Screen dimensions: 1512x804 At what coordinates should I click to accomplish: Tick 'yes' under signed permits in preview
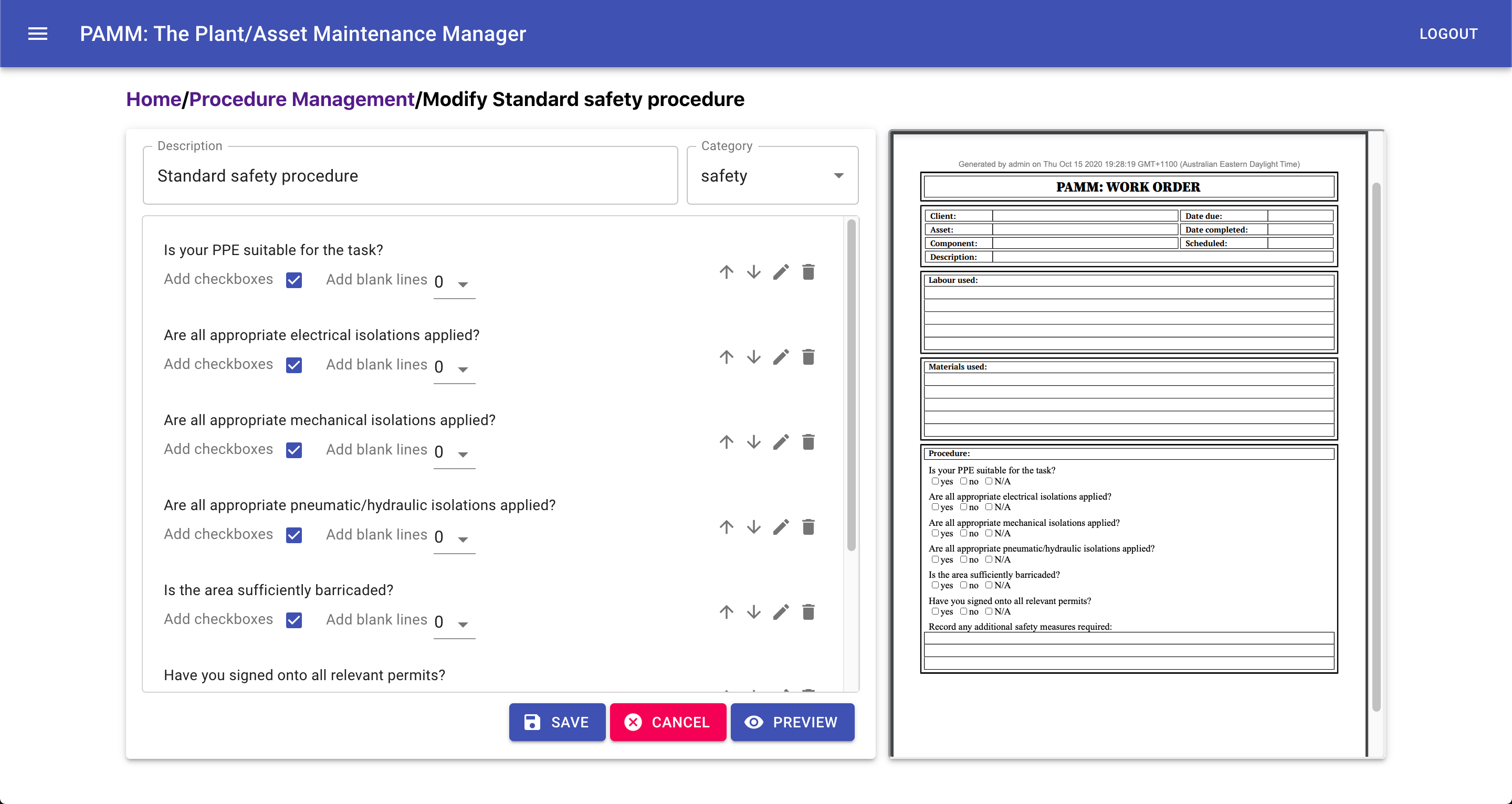(x=935, y=611)
